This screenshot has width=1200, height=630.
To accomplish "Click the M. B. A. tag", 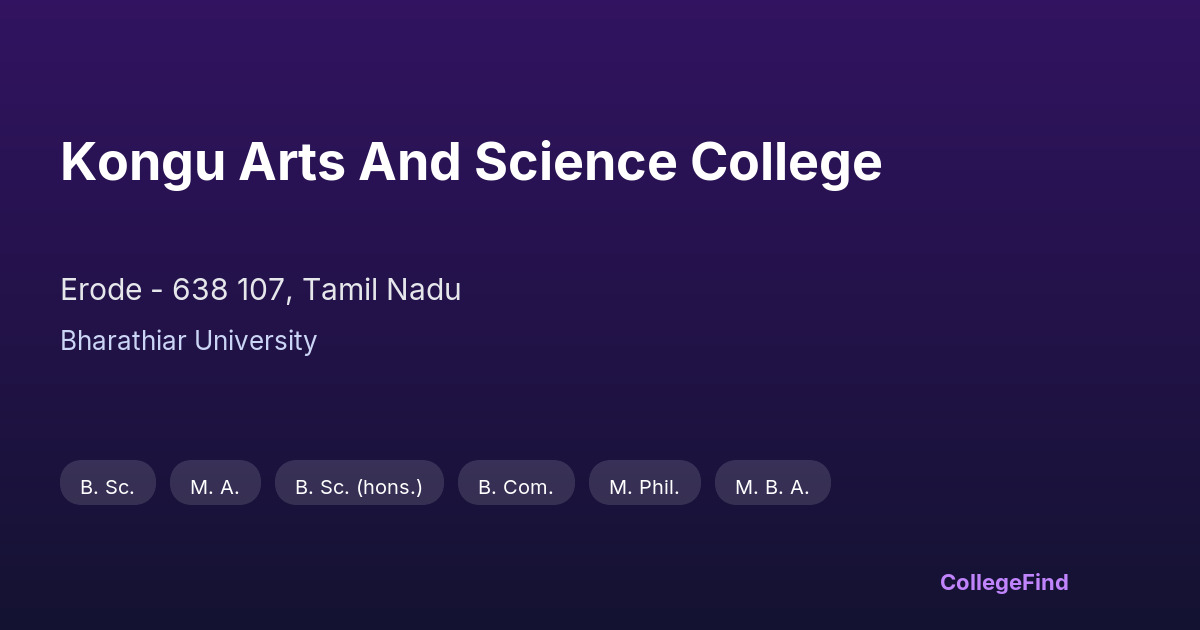I will (x=773, y=487).
